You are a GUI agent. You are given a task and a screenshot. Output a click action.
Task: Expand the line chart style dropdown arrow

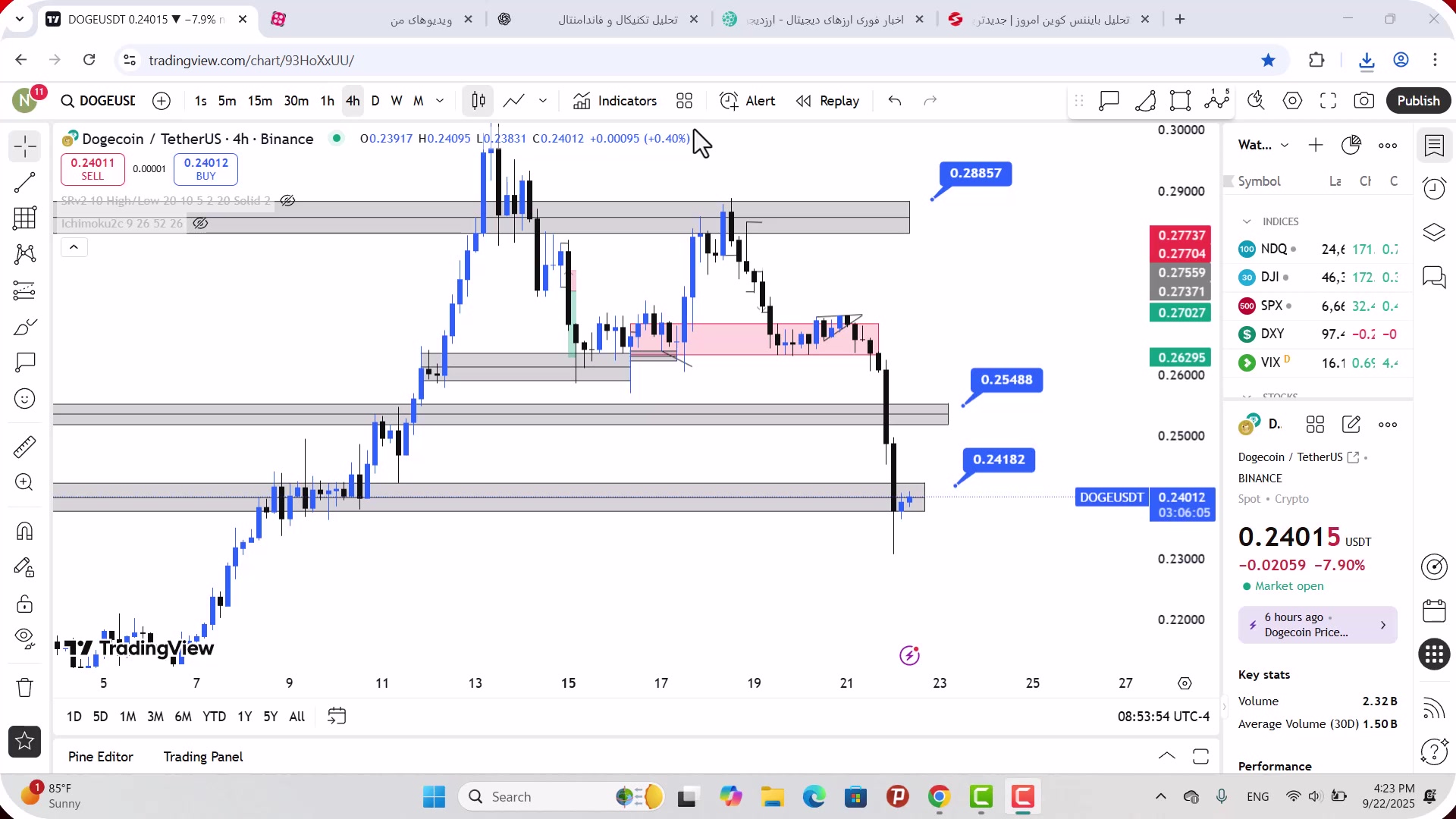(x=543, y=101)
